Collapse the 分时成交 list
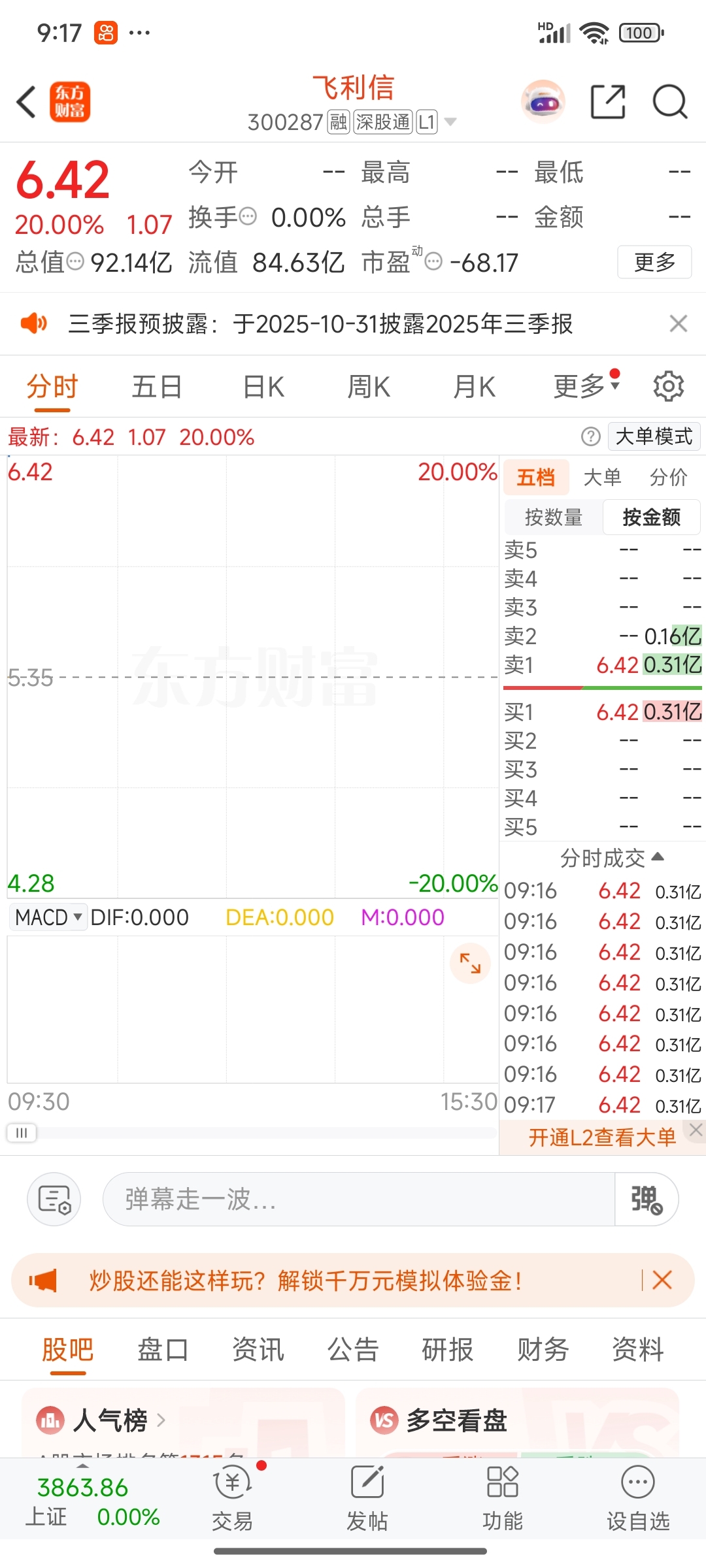Viewport: 706px width, 1568px height. 612,857
